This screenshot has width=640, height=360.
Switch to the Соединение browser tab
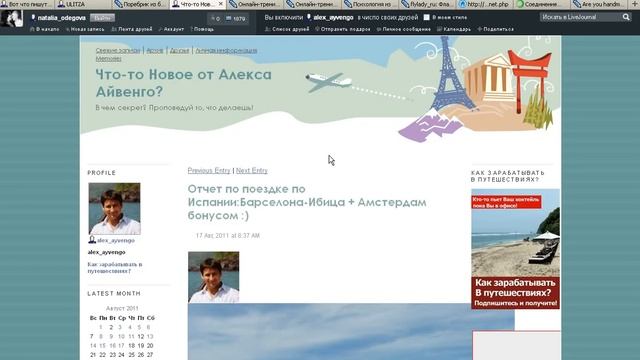tap(541, 4)
